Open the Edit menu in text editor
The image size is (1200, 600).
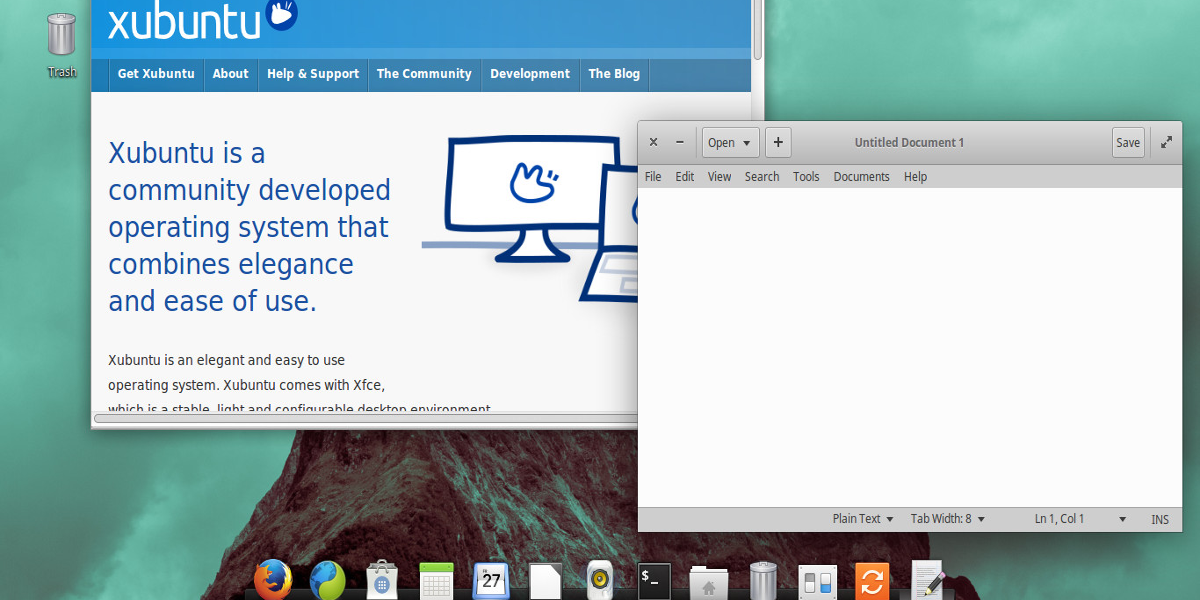[x=685, y=177]
